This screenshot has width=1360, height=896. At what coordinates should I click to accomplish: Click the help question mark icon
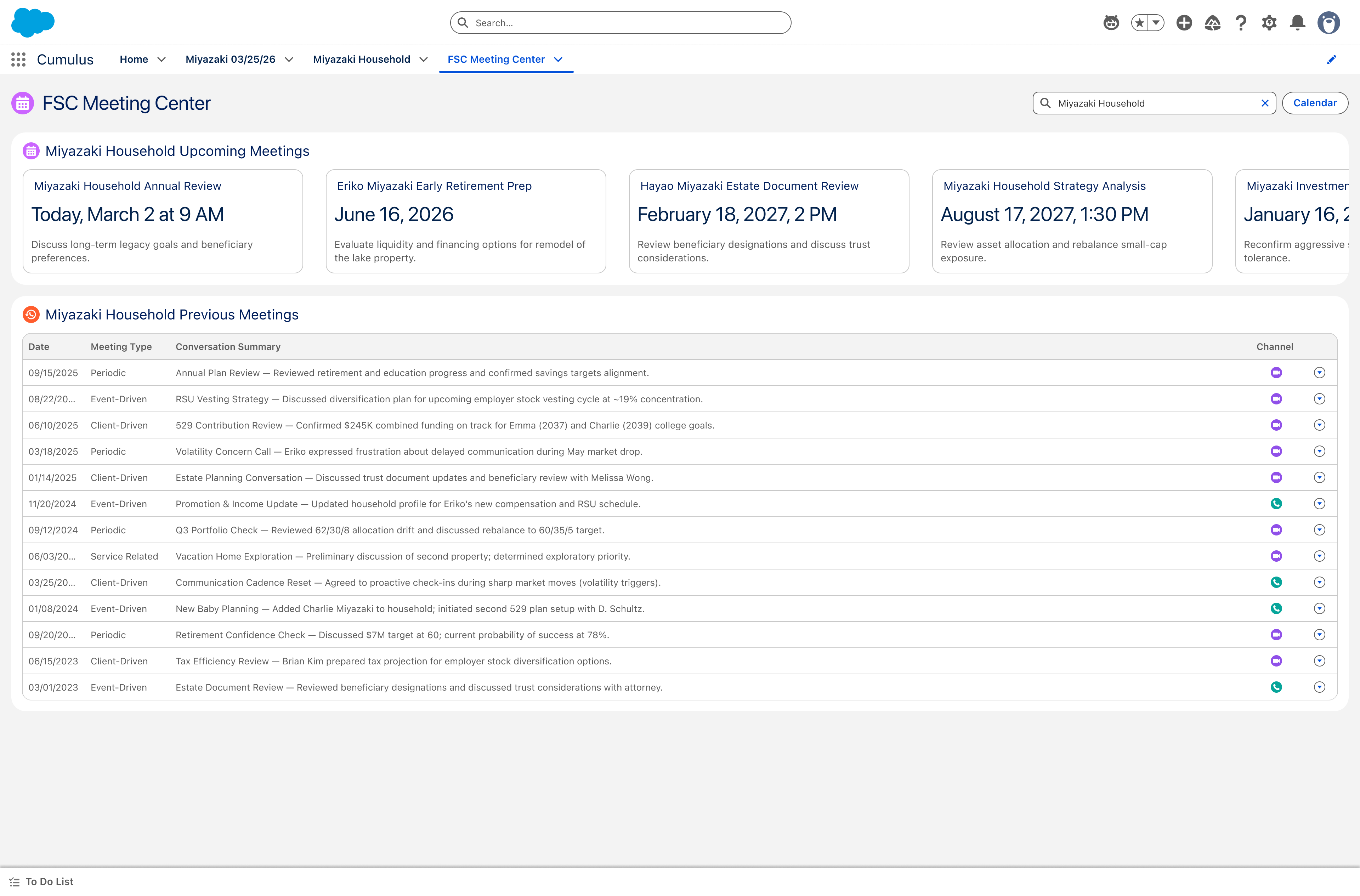1241,23
